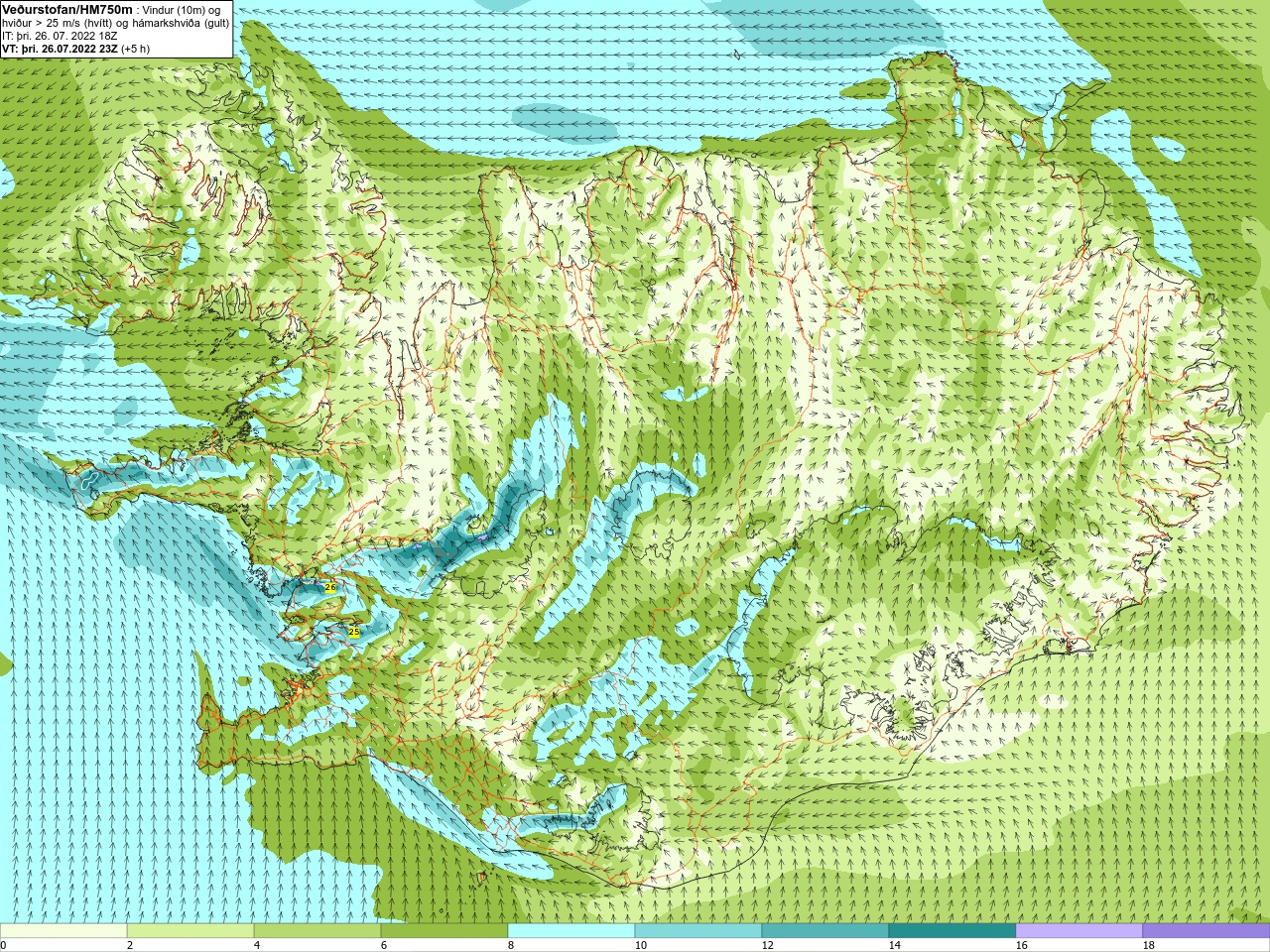
Task: Click the legend scale label '8'
Action: point(511,945)
